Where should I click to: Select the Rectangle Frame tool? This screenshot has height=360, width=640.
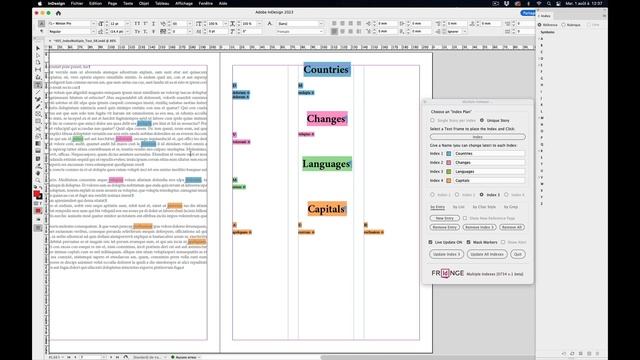click(38, 114)
